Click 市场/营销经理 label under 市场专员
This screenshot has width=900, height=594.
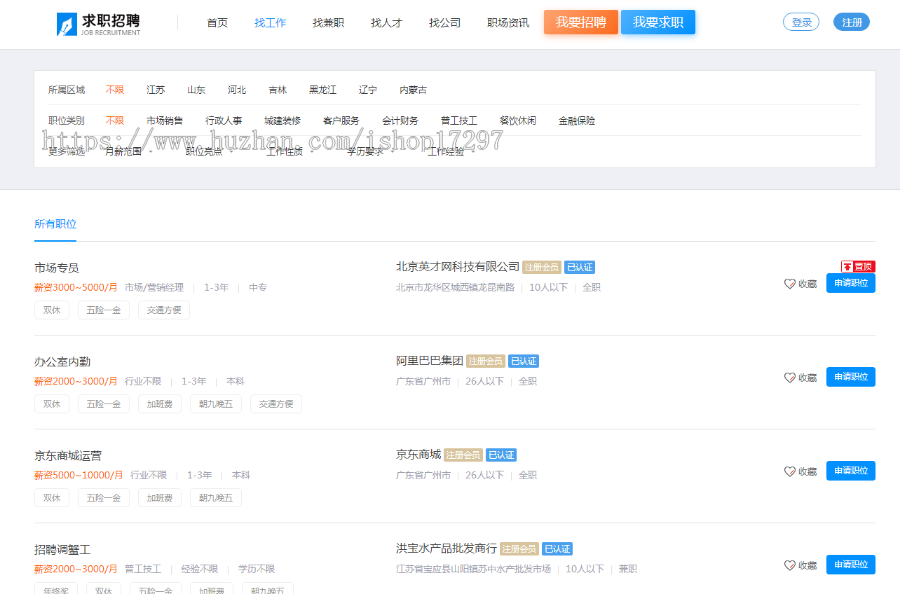[154, 287]
